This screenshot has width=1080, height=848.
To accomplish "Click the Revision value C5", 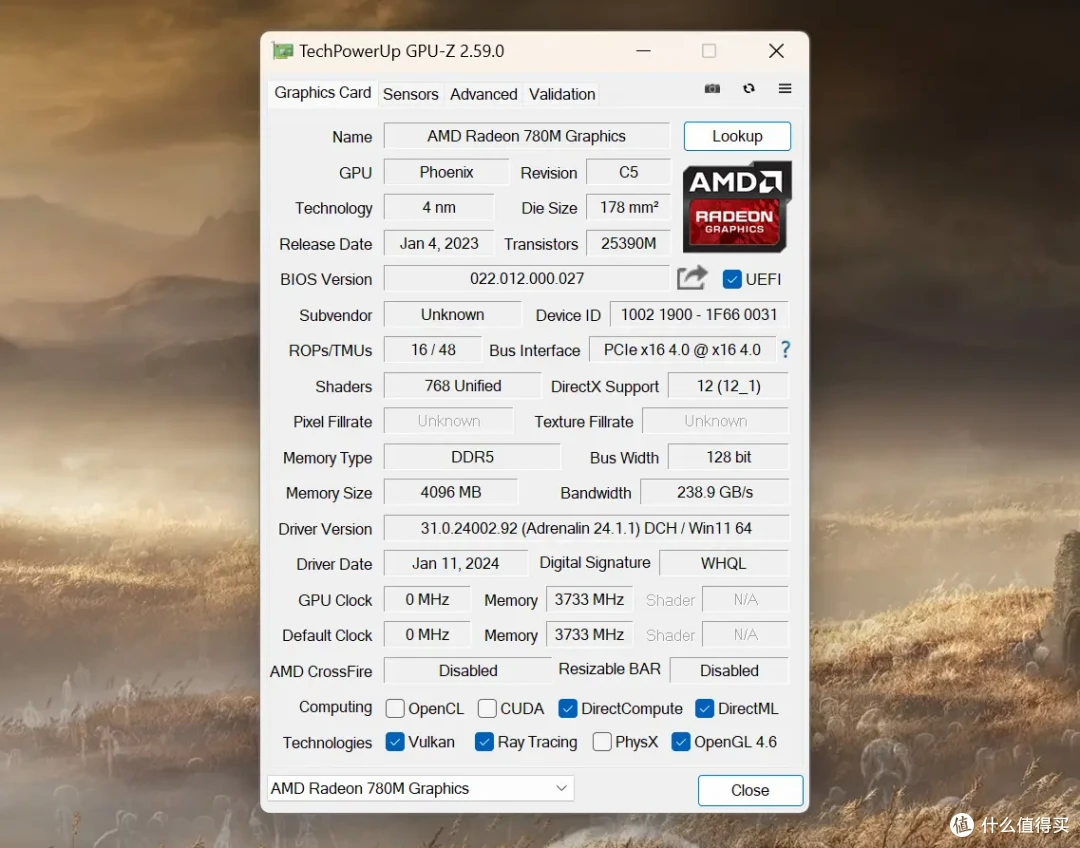I will (x=628, y=172).
